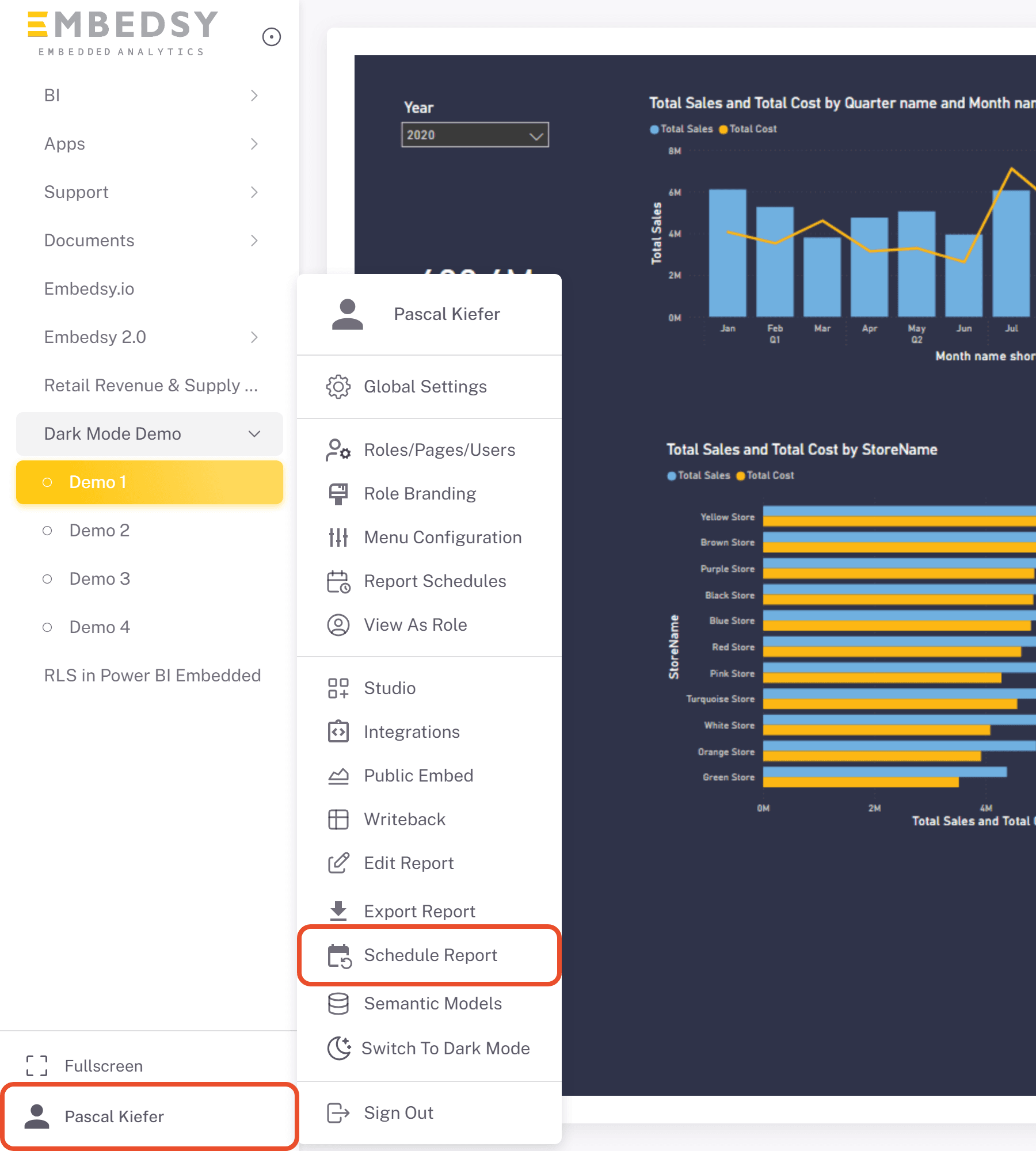This screenshot has width=1036, height=1151.
Task: Click the Role Branding paint roller icon
Action: (x=338, y=494)
